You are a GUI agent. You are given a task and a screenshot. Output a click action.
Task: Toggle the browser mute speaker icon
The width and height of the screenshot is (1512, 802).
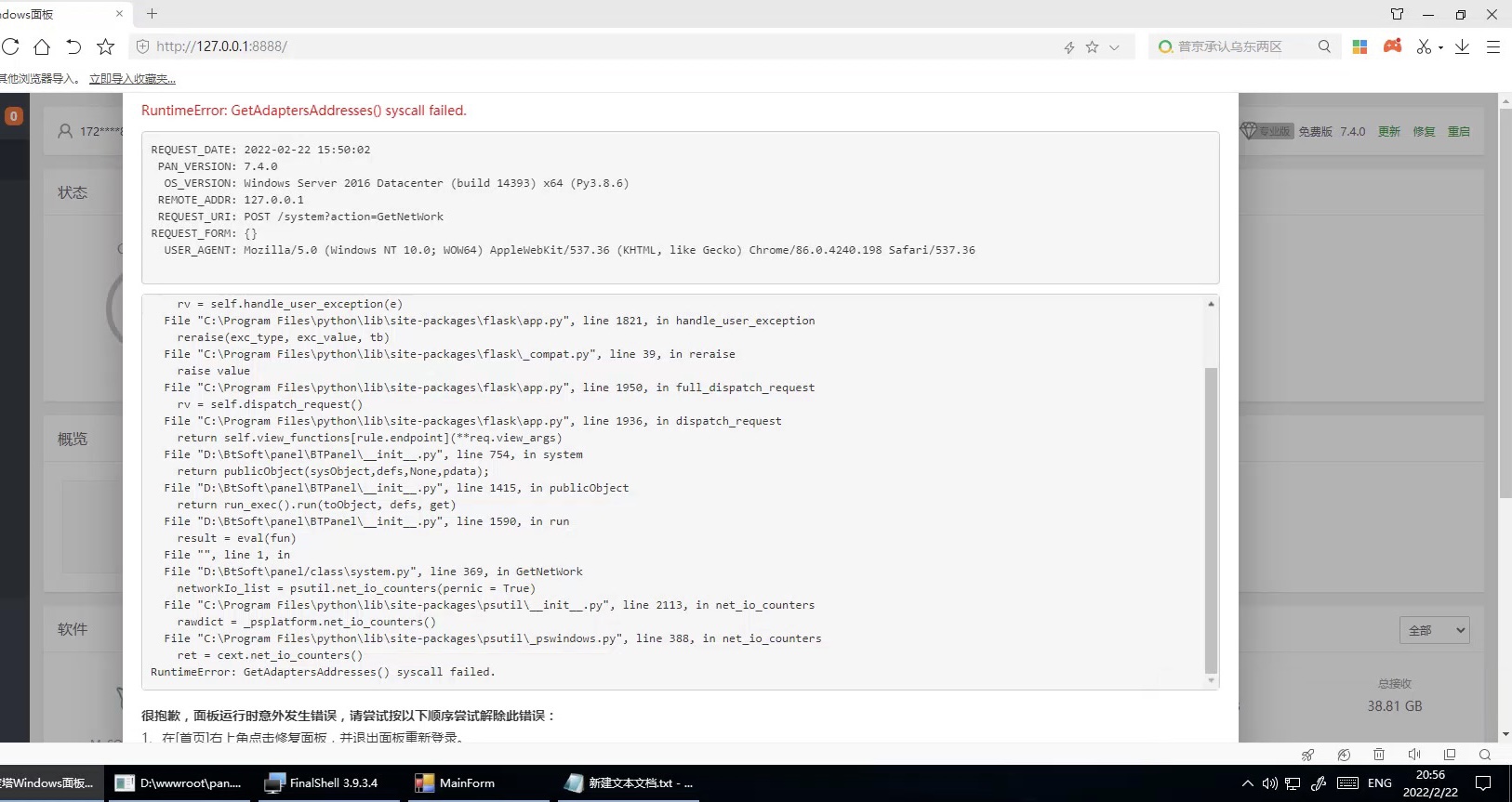coord(1414,755)
